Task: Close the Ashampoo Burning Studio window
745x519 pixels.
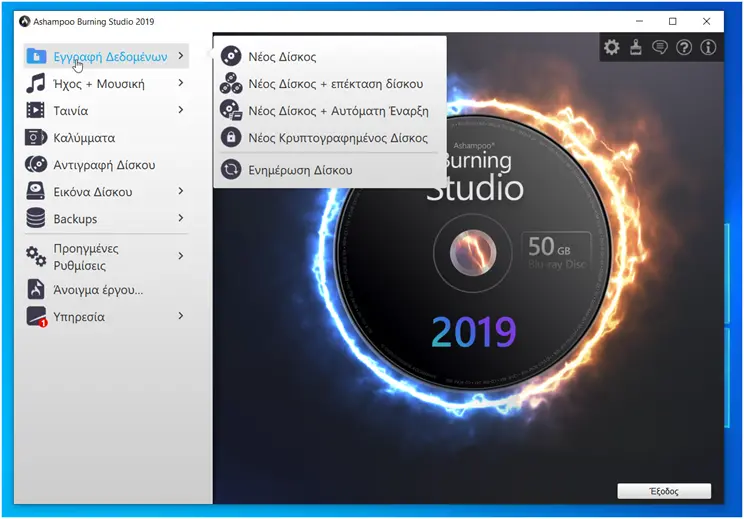Action: click(706, 21)
